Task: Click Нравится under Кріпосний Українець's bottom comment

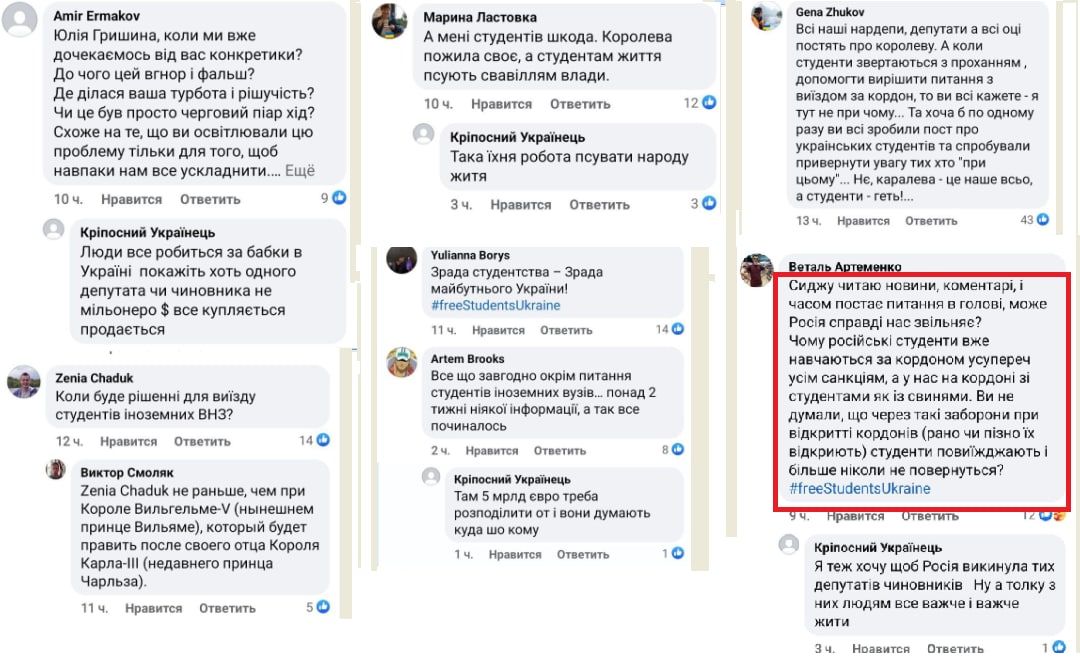Action: 881,648
